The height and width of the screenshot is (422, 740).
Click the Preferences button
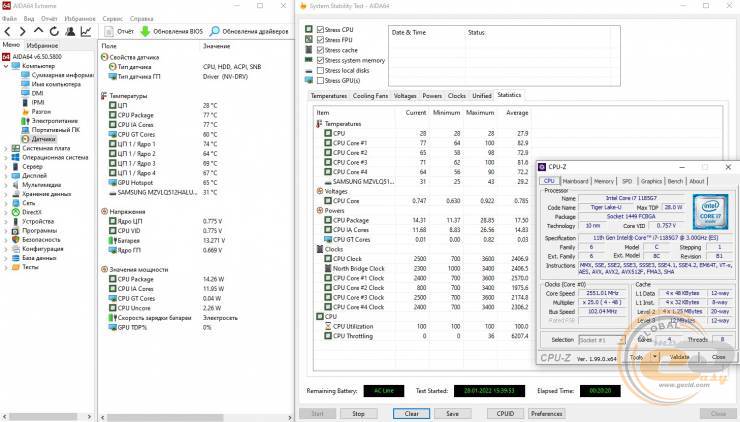click(x=546, y=414)
